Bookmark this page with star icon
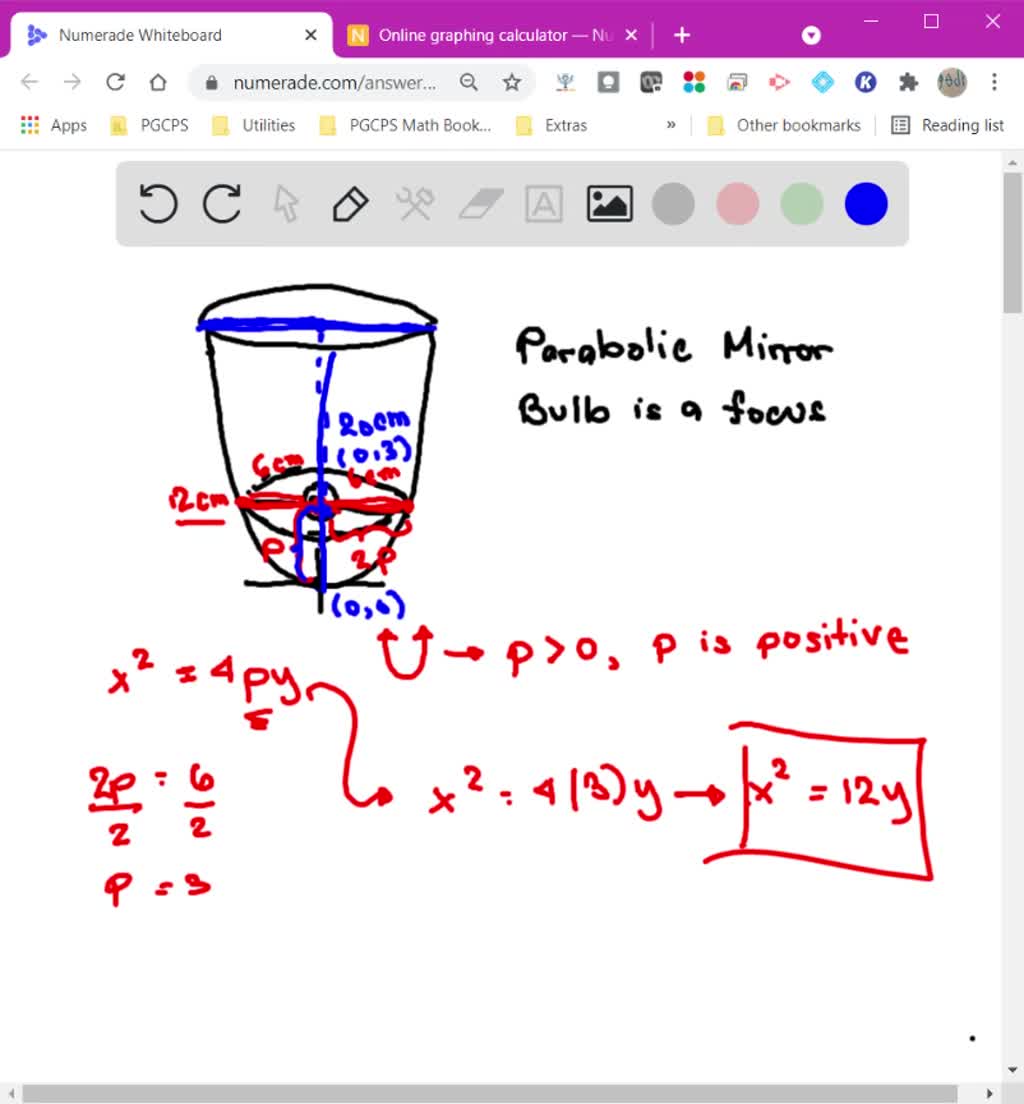Screen dimensions: 1024x1104 click(x=512, y=82)
